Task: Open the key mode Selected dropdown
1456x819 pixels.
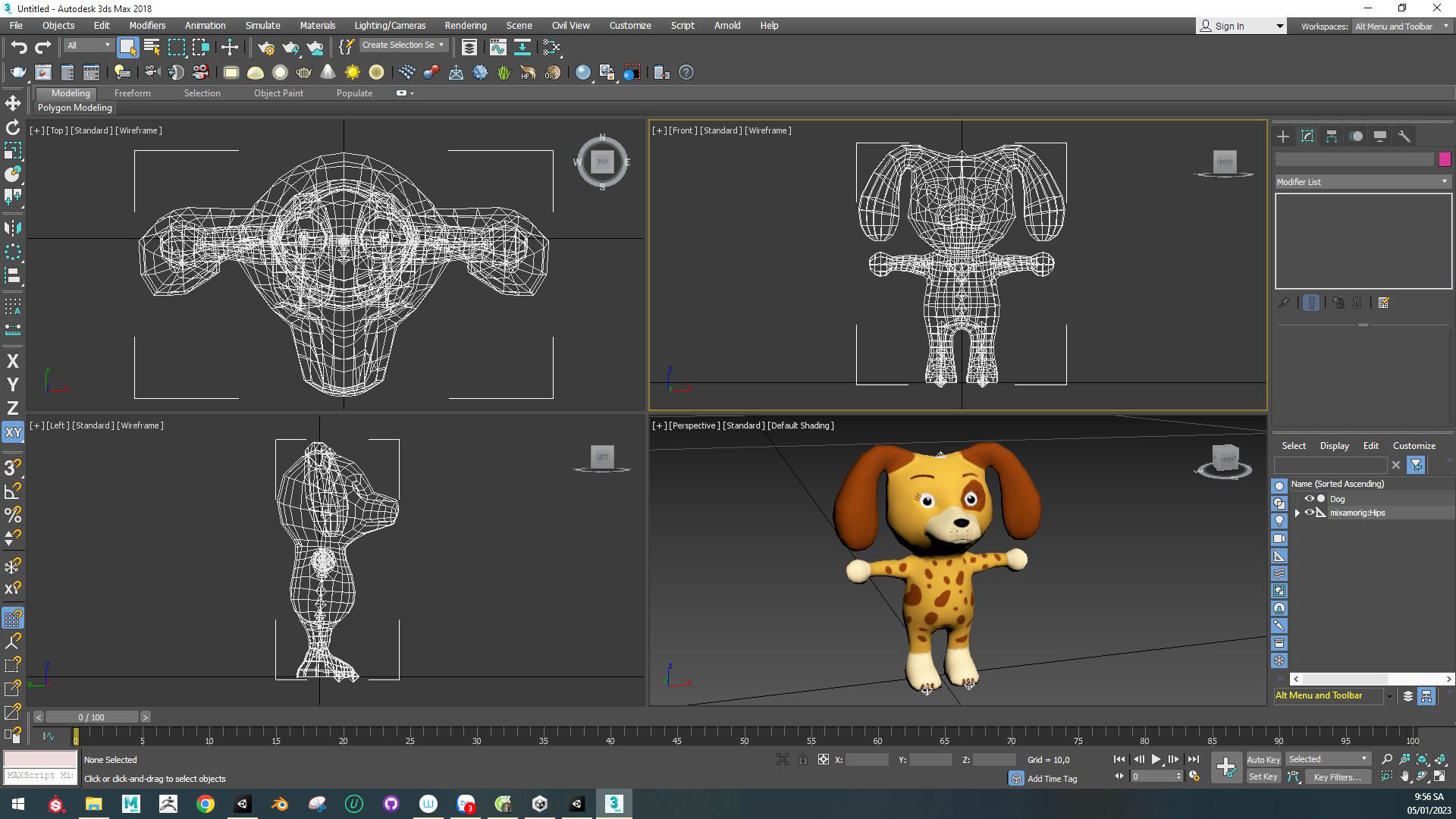Action: 1328,759
